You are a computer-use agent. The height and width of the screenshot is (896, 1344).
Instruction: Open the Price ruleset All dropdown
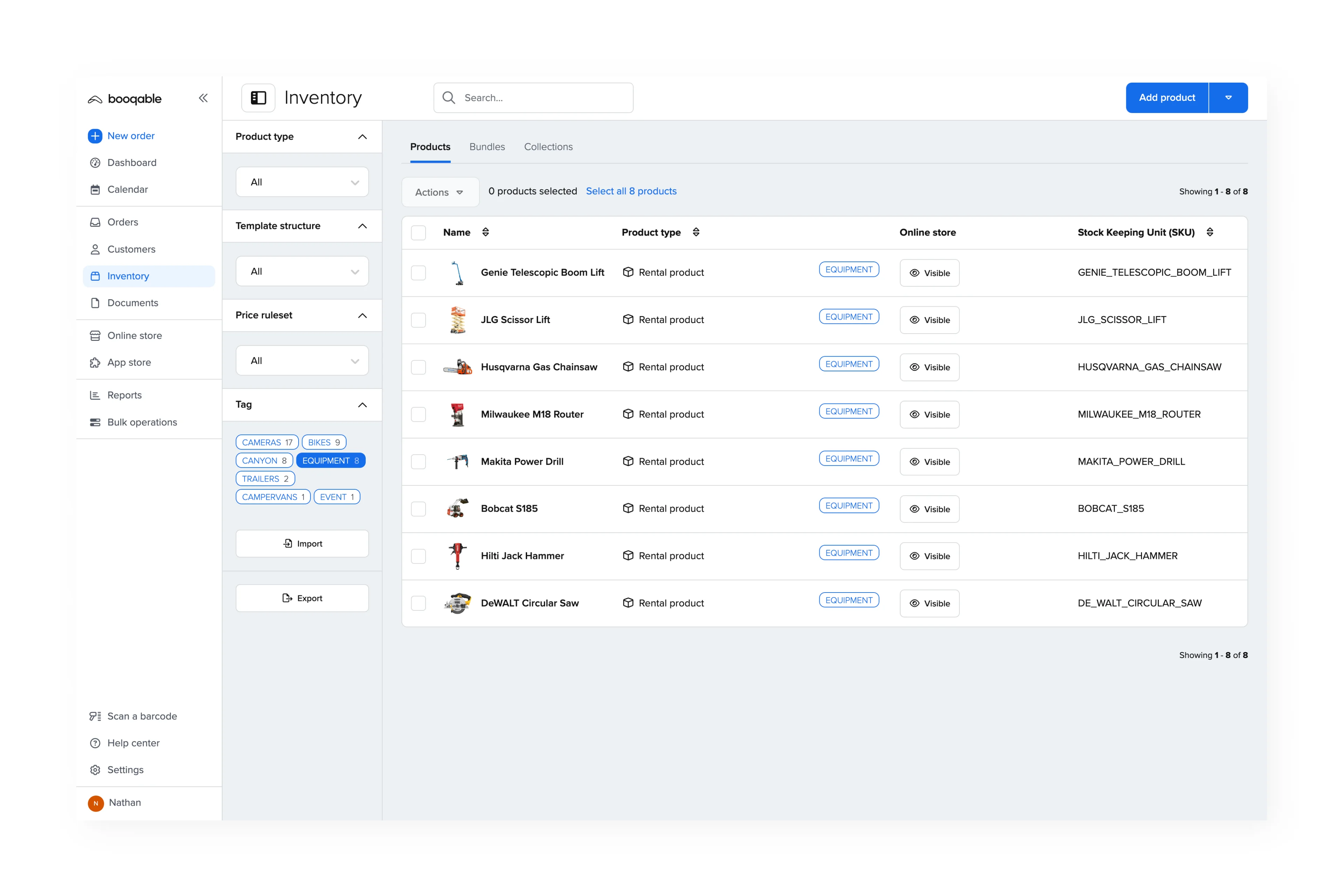[x=302, y=360]
